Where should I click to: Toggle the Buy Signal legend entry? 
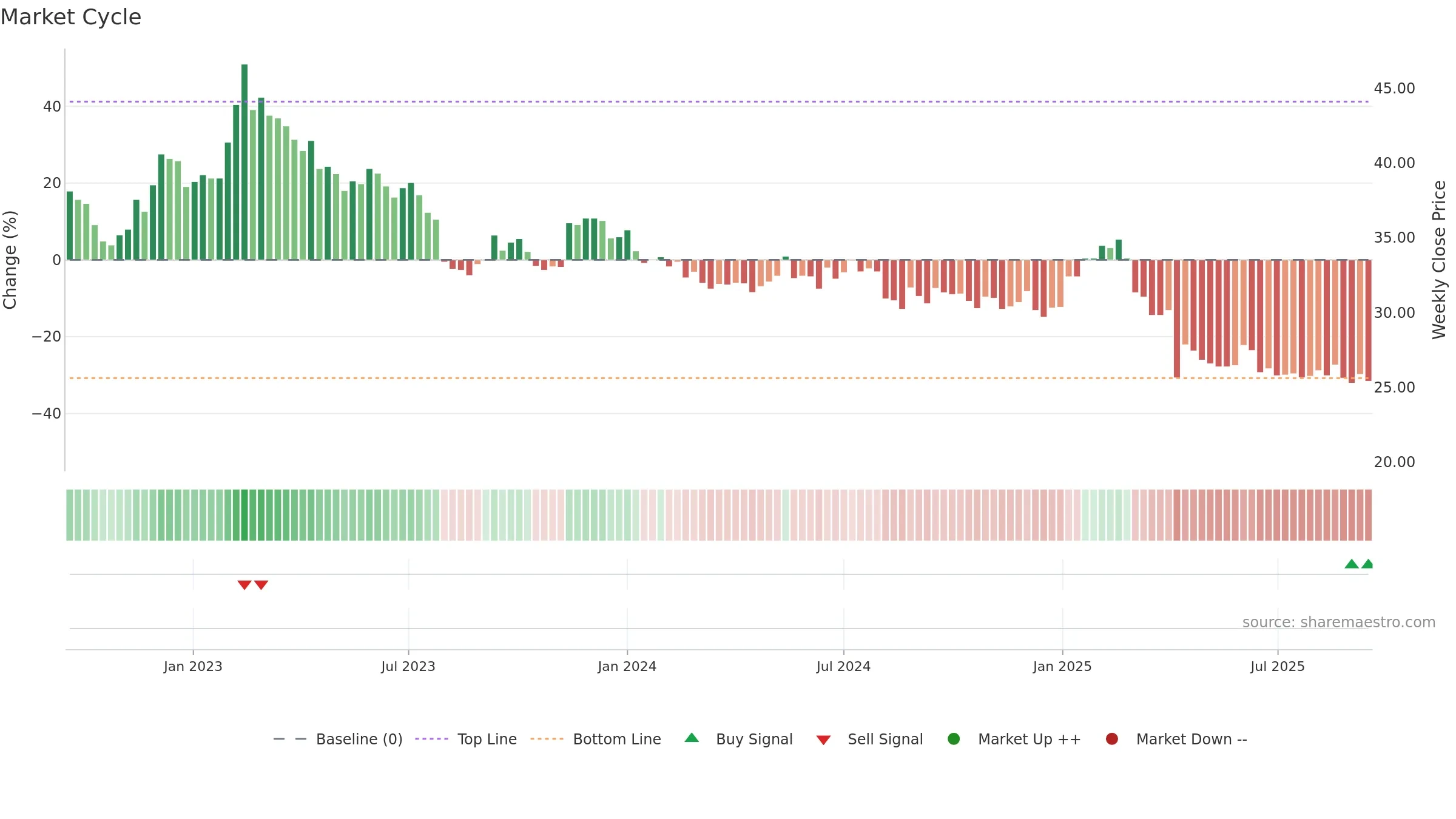pyautogui.click(x=738, y=739)
